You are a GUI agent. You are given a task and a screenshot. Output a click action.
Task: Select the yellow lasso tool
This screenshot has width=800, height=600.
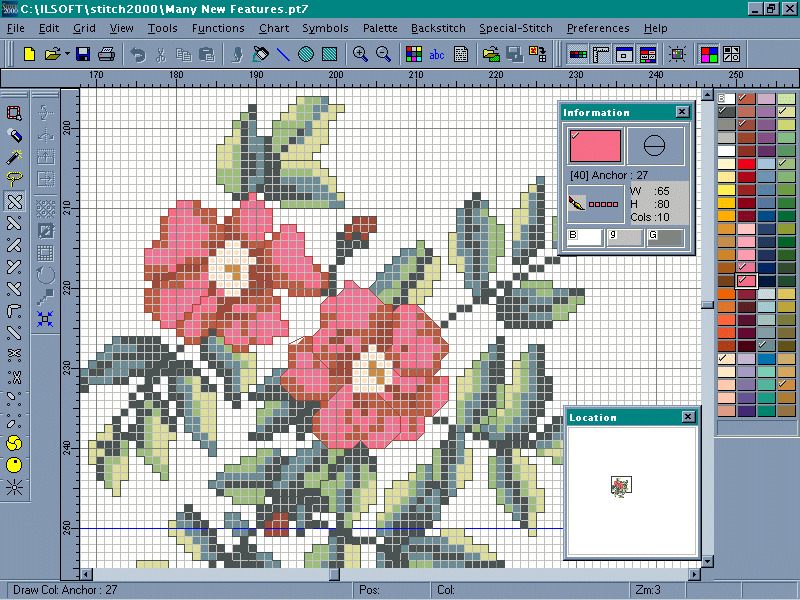(x=14, y=179)
